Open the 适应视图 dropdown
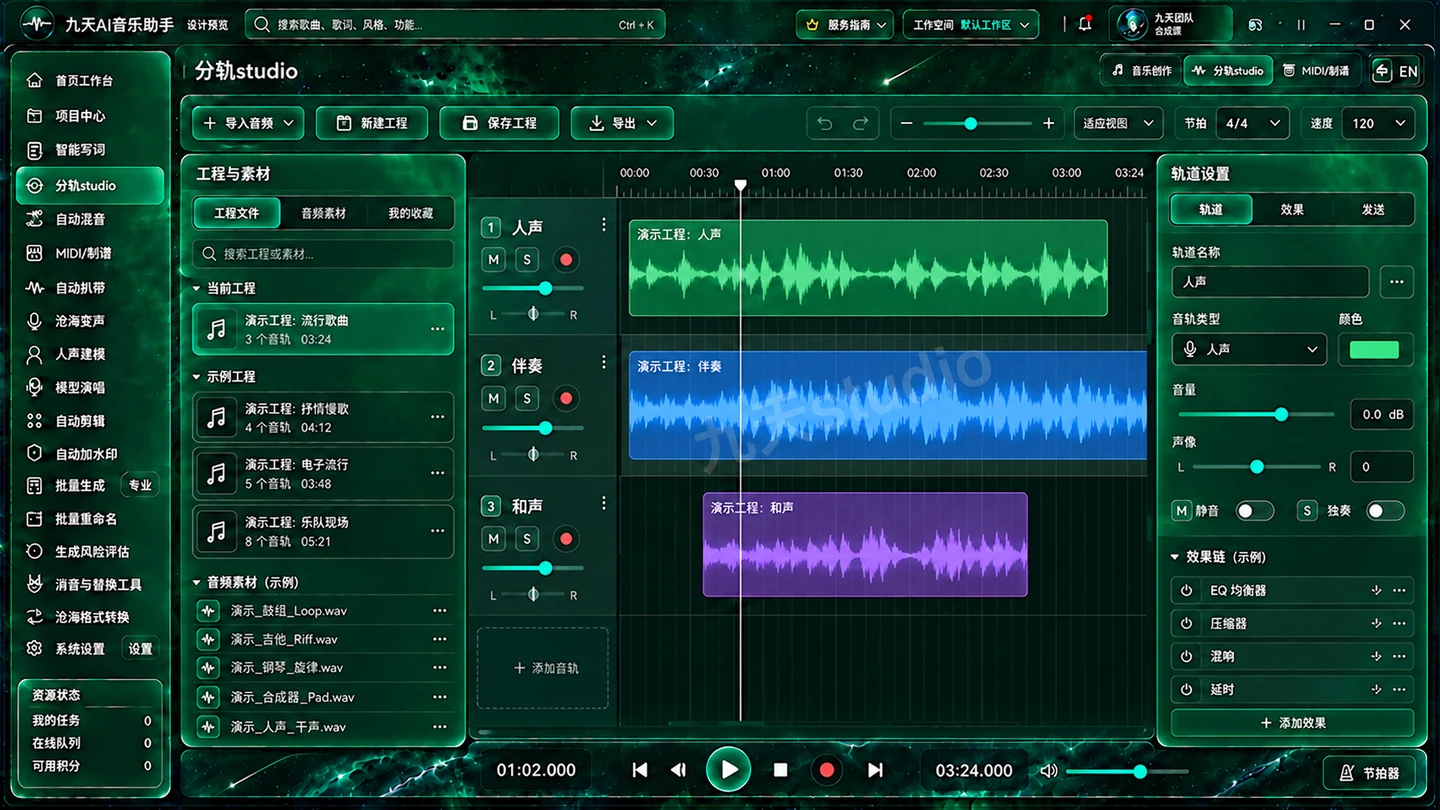Screen dimensions: 1440x810 pyautogui.click(x=1118, y=123)
